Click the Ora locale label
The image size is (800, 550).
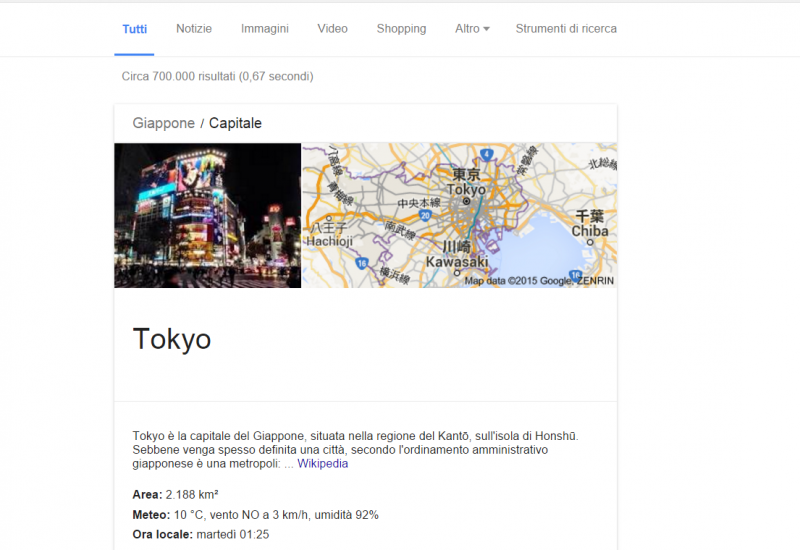tap(163, 534)
